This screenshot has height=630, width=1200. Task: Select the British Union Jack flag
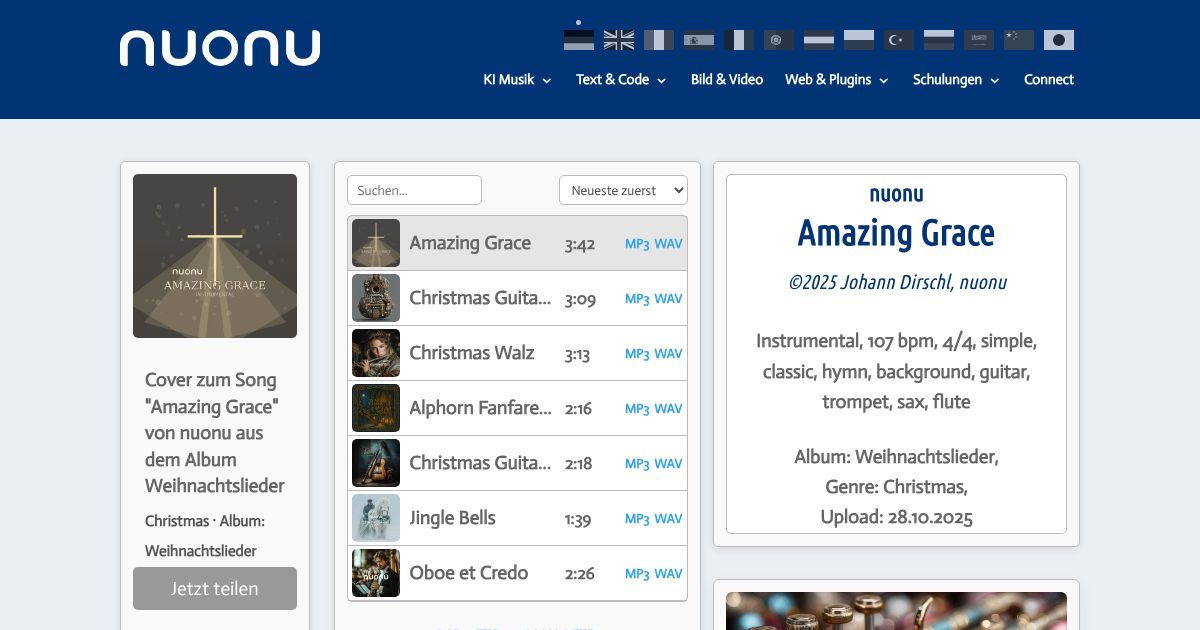pyautogui.click(x=619, y=40)
